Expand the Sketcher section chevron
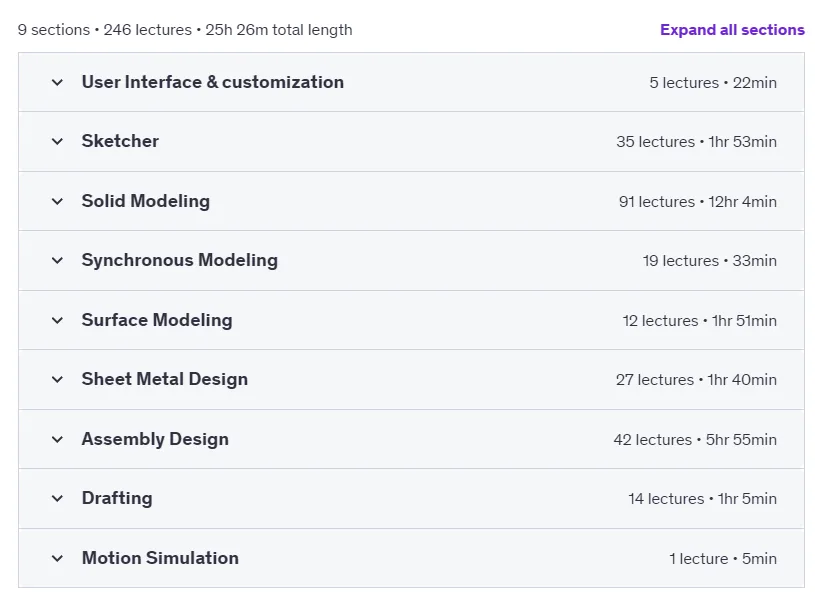 (x=57, y=141)
